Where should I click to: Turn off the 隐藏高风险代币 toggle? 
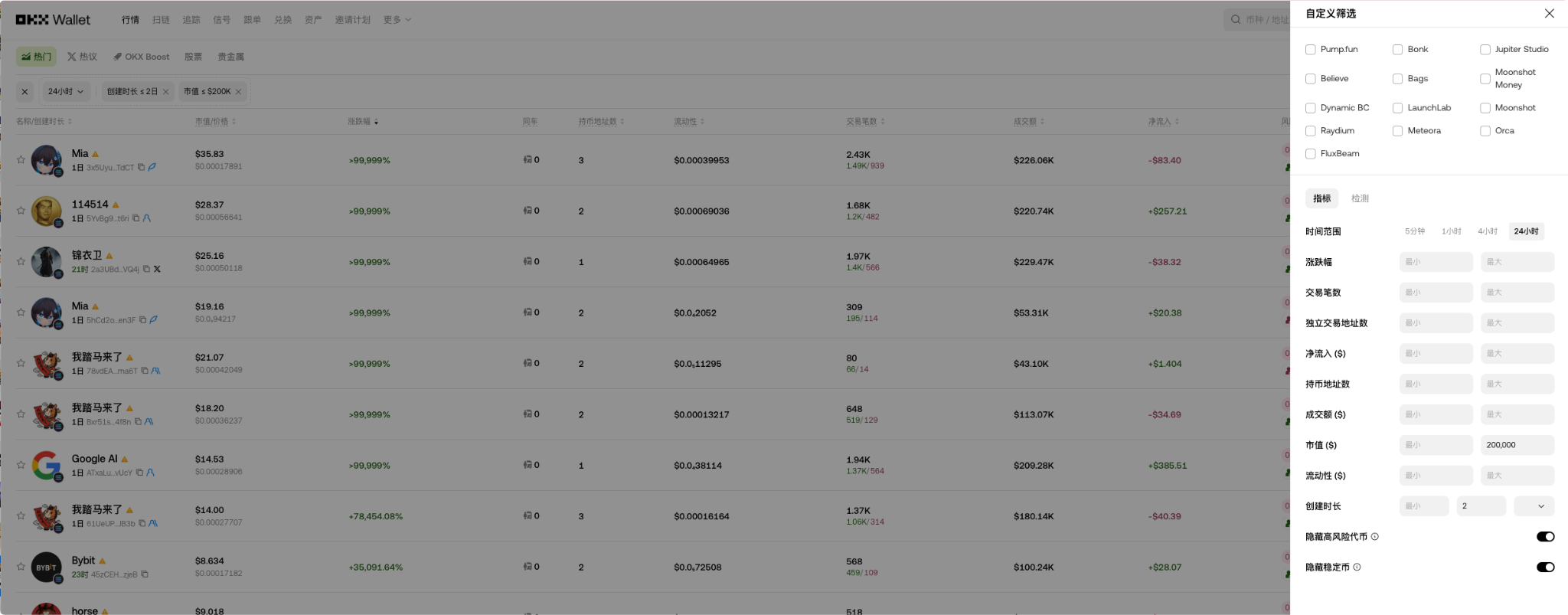(x=1545, y=537)
